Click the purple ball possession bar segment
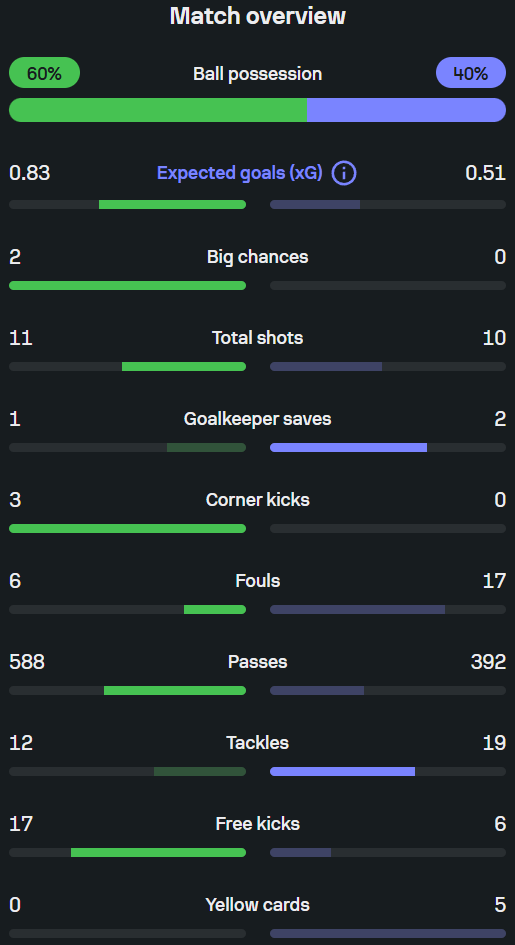This screenshot has height=945, width=515. click(x=407, y=110)
